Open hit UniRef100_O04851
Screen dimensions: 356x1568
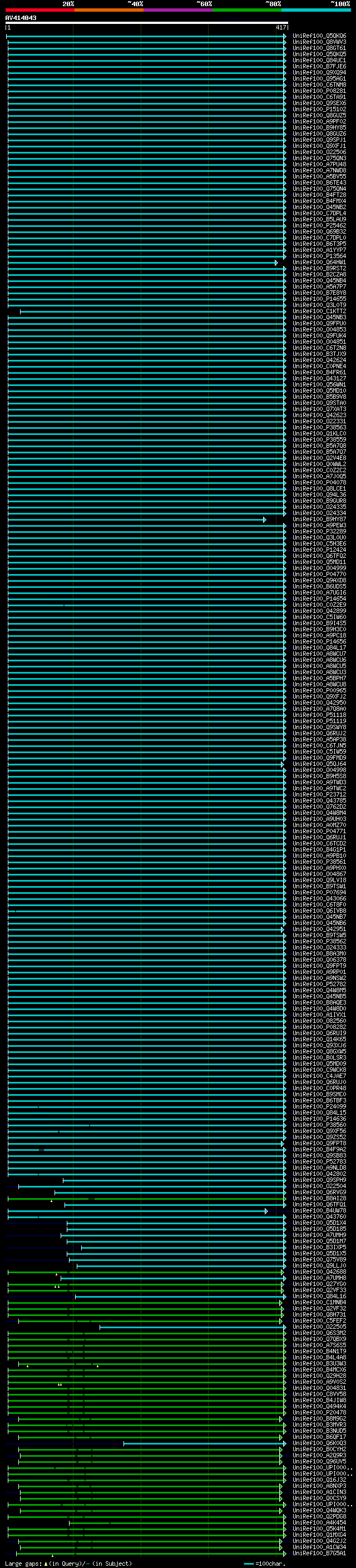(319, 342)
